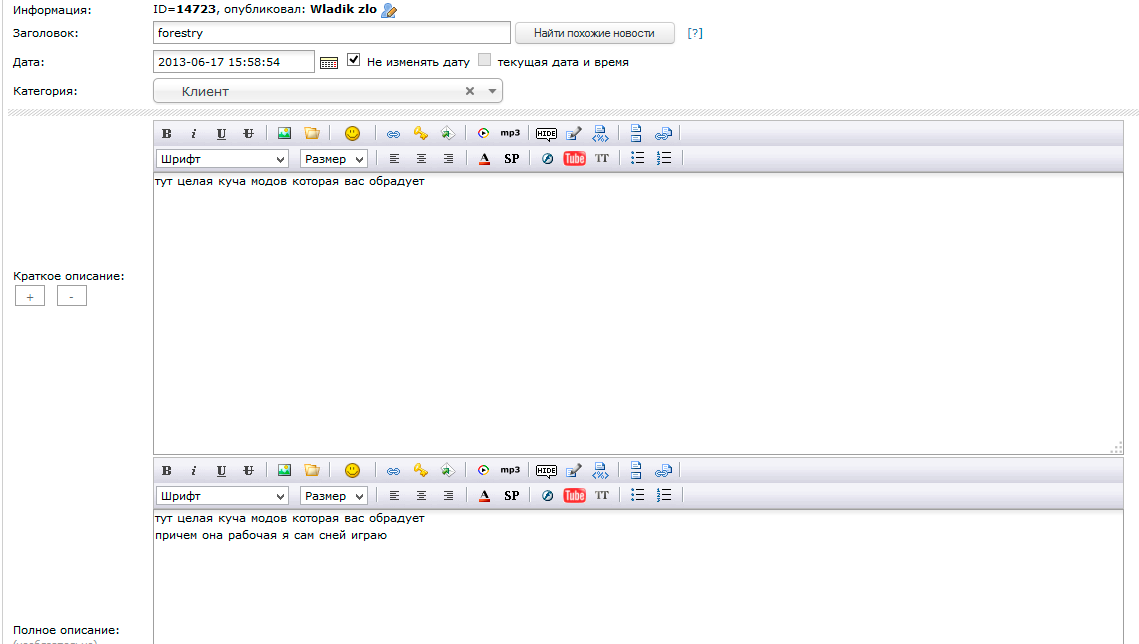Image resolution: width=1139 pixels, height=644 pixels.
Task: Center-align text in short description toolbar
Action: (x=421, y=158)
